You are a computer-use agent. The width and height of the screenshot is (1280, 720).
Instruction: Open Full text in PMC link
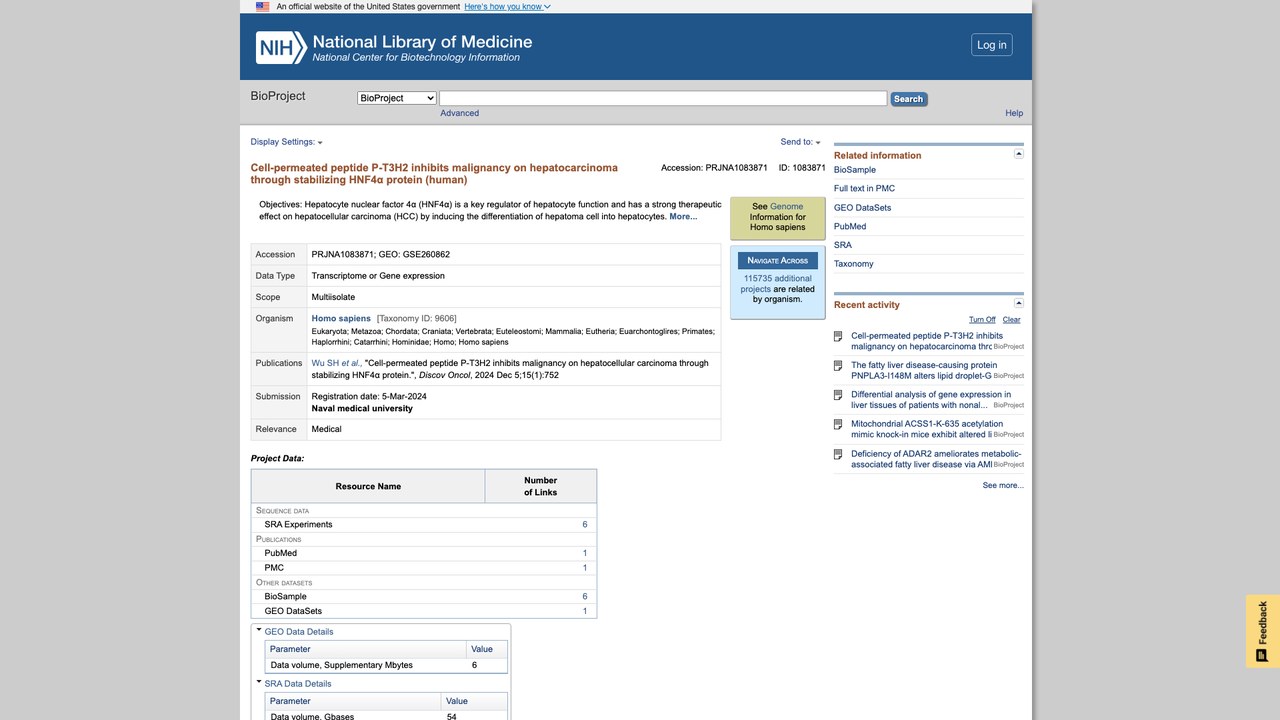(x=864, y=188)
